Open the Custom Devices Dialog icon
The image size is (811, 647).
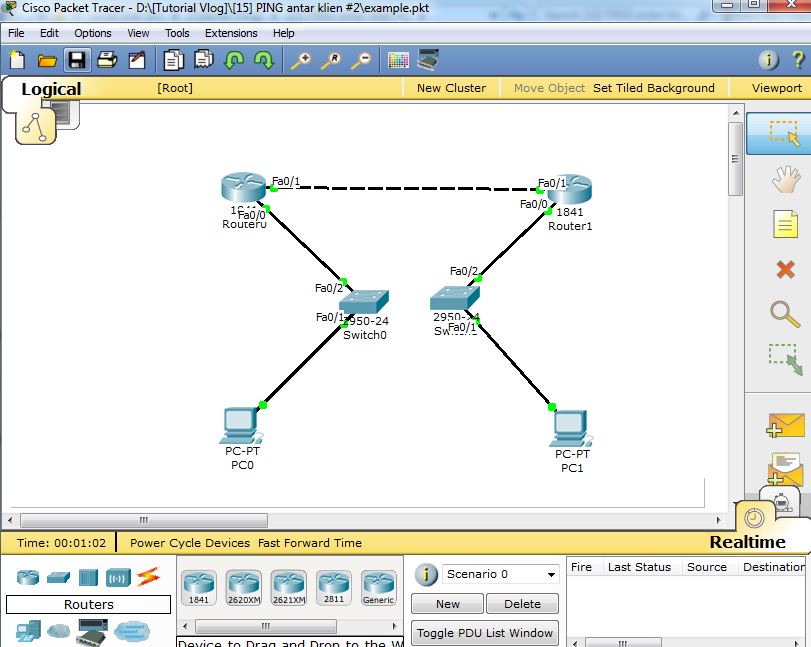pos(428,59)
